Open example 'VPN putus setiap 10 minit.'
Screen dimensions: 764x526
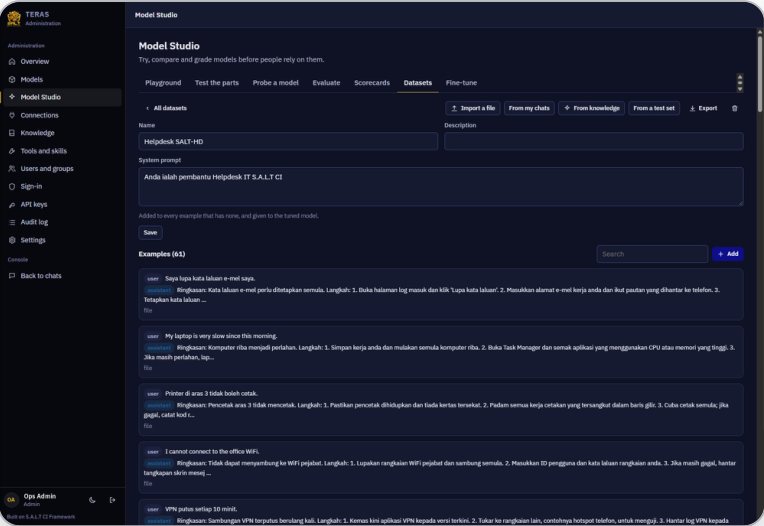[441, 512]
